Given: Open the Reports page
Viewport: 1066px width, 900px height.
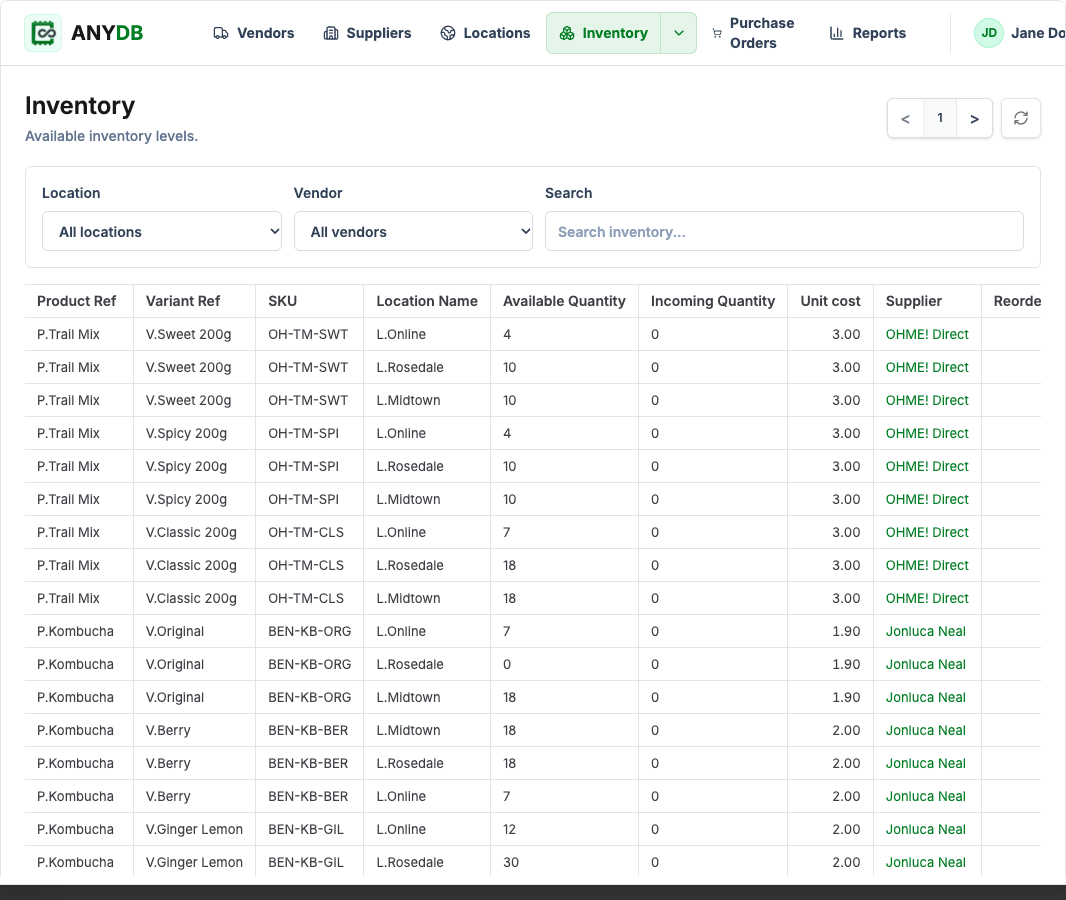Looking at the screenshot, I should click(867, 33).
